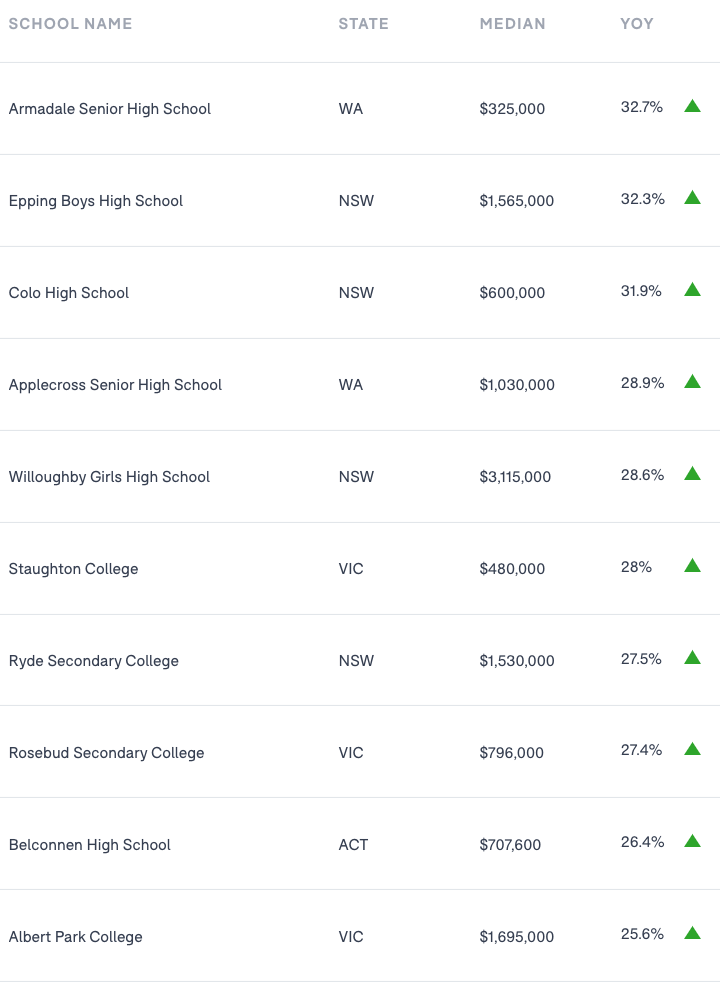Viewport: 720px width, 986px height.
Task: Sort table by the YOY column header
Action: [637, 24]
